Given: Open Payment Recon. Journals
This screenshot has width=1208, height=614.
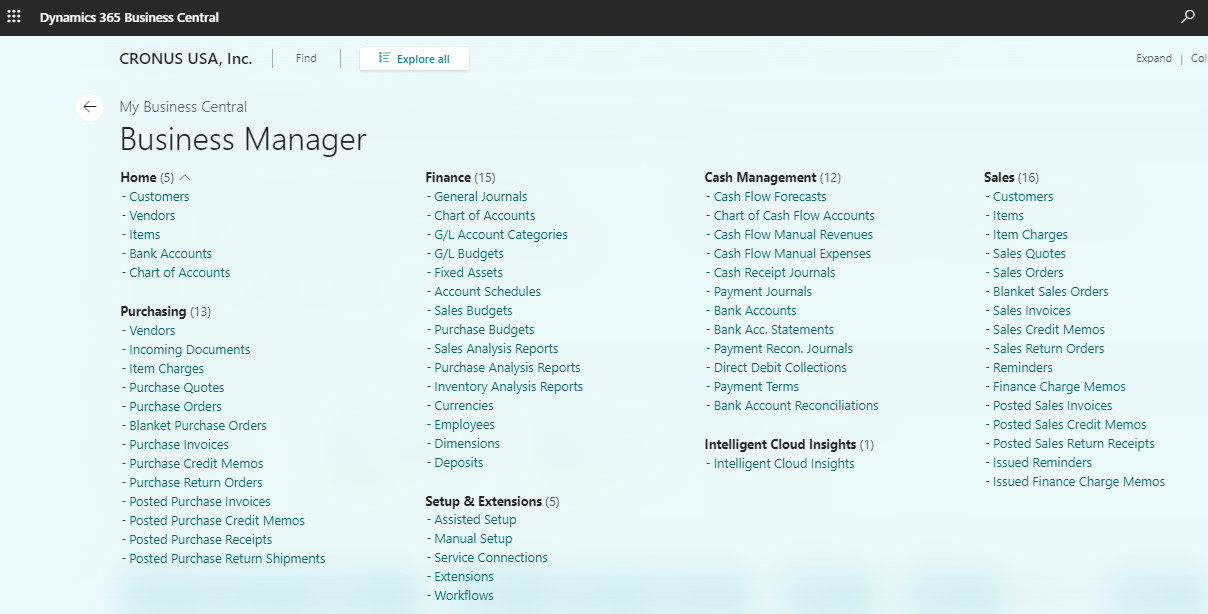Looking at the screenshot, I should coord(783,349).
